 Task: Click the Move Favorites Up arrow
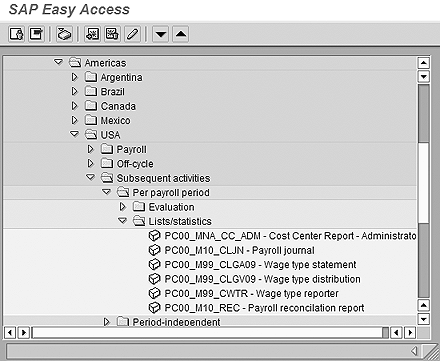coord(181,34)
